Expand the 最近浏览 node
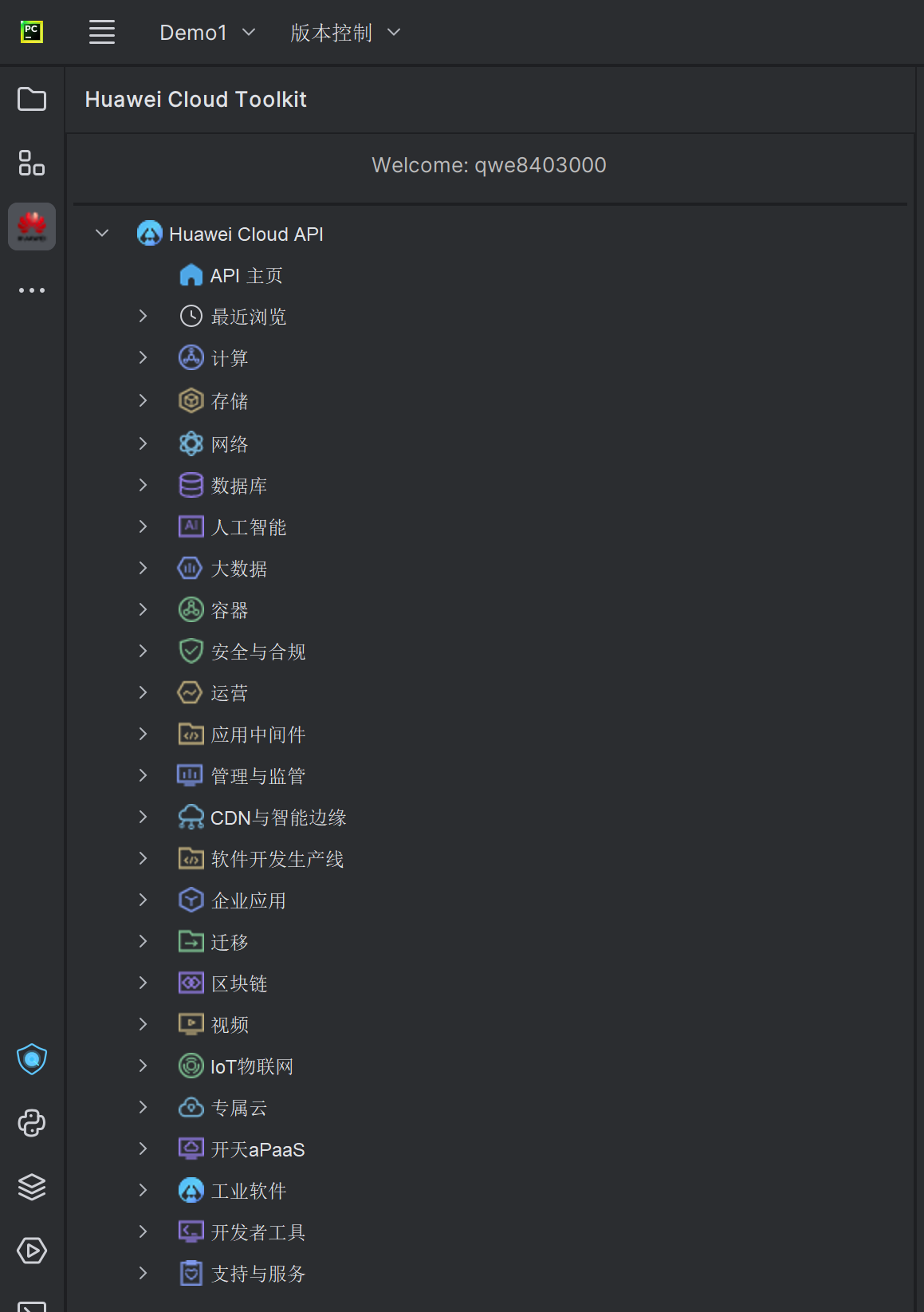924x1312 pixels. [143, 317]
